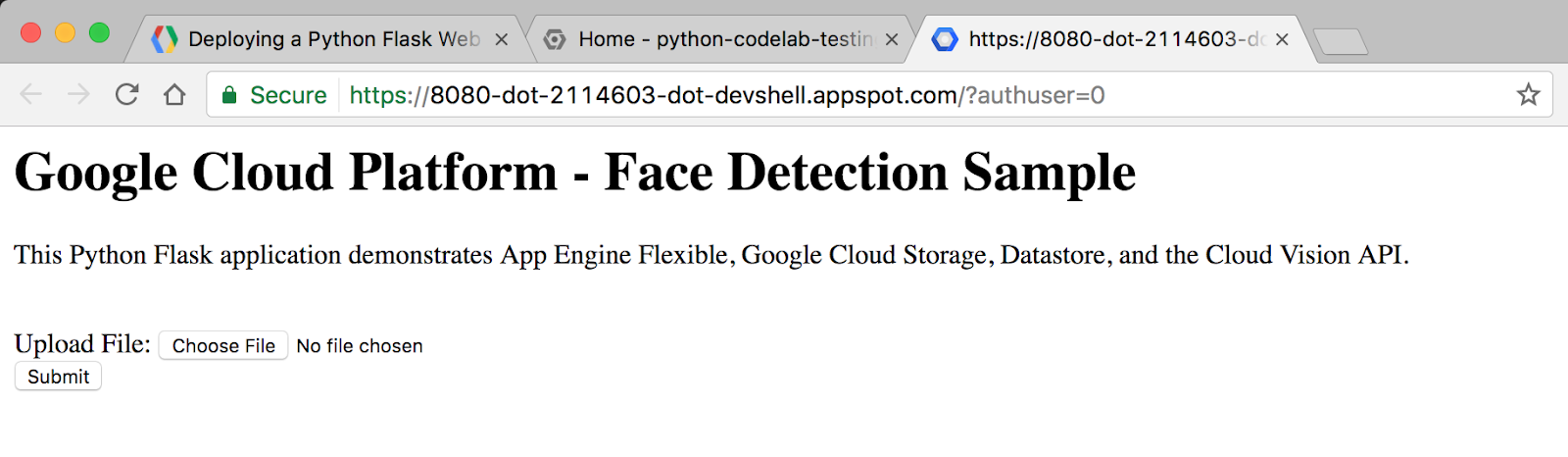The height and width of the screenshot is (457, 1568).
Task: Click favicon of the 8080-dot devshell tab
Action: (945, 39)
